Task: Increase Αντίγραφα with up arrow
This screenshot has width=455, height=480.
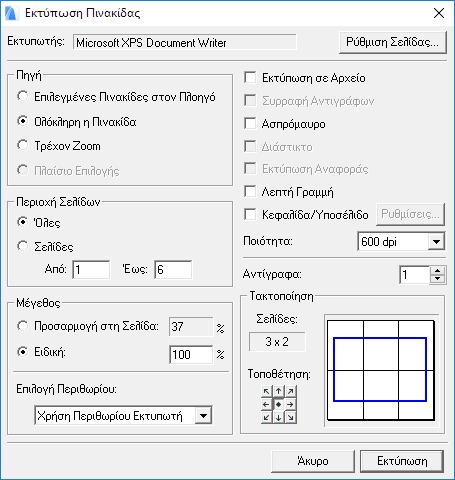Action: (438, 271)
